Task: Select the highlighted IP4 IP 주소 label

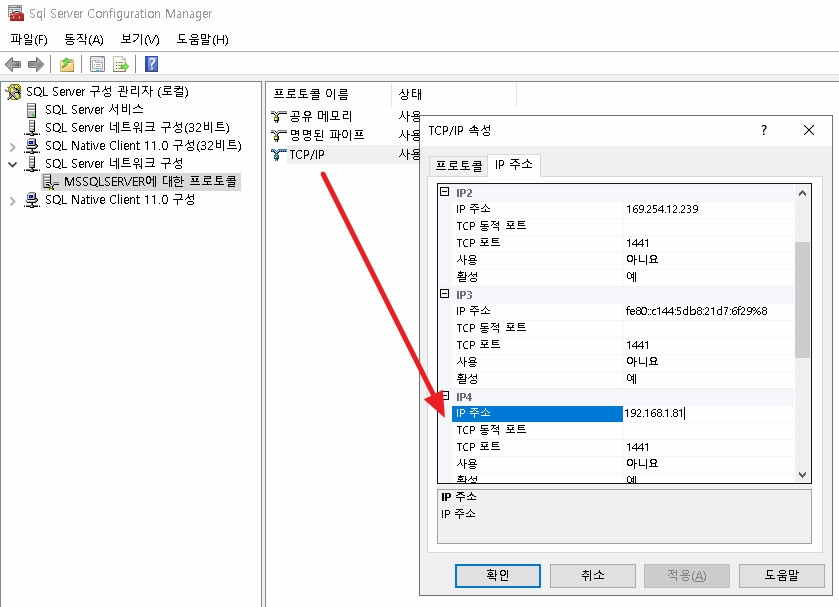Action: tap(537, 413)
